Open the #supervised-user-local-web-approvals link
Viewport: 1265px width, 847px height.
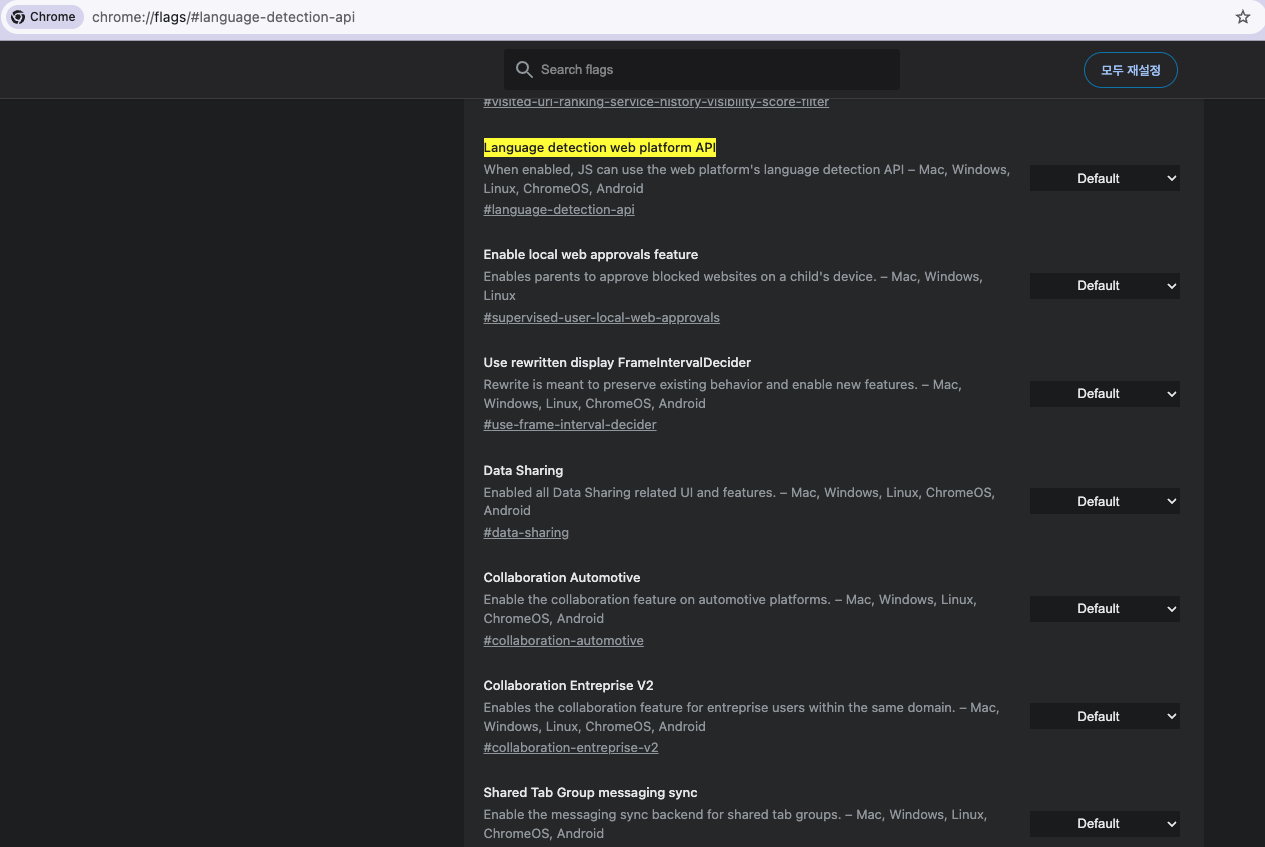(x=601, y=318)
